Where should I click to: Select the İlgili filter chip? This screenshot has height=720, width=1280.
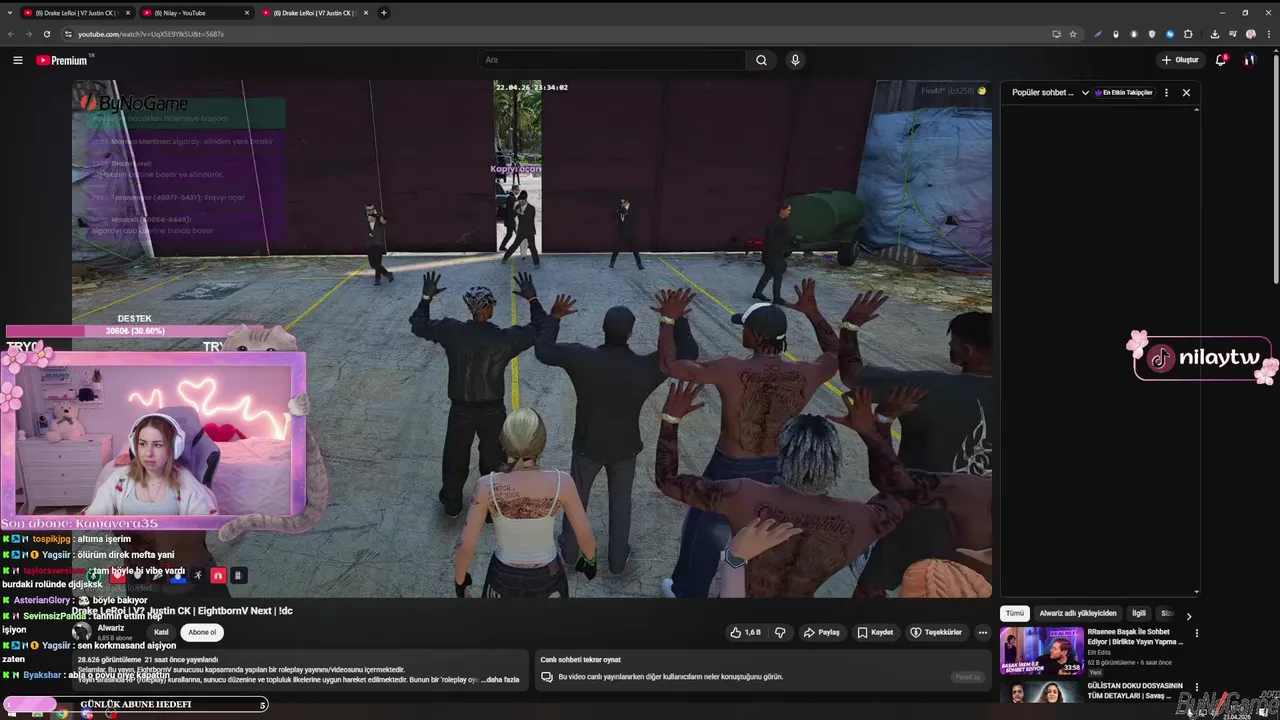1138,613
